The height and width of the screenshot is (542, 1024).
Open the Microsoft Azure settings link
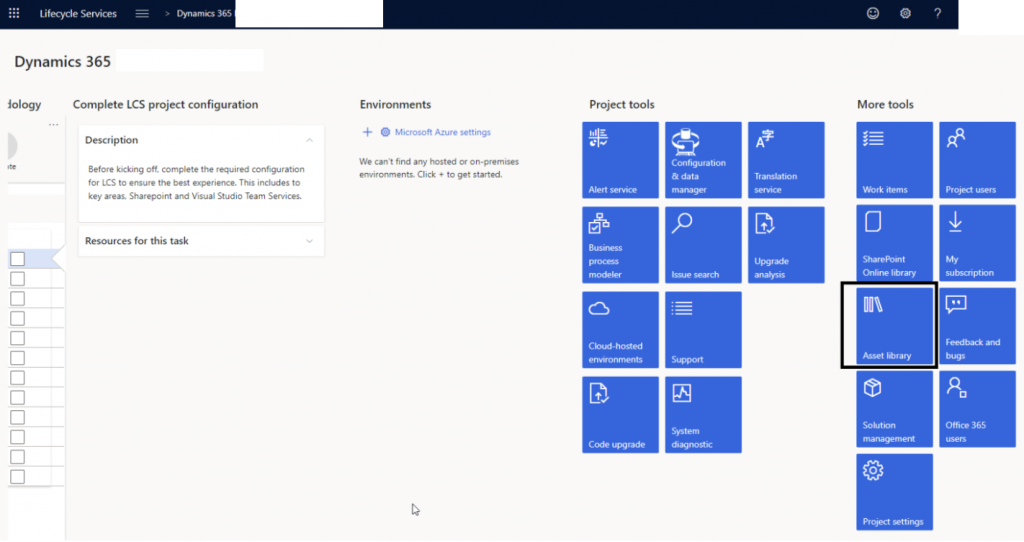(442, 132)
